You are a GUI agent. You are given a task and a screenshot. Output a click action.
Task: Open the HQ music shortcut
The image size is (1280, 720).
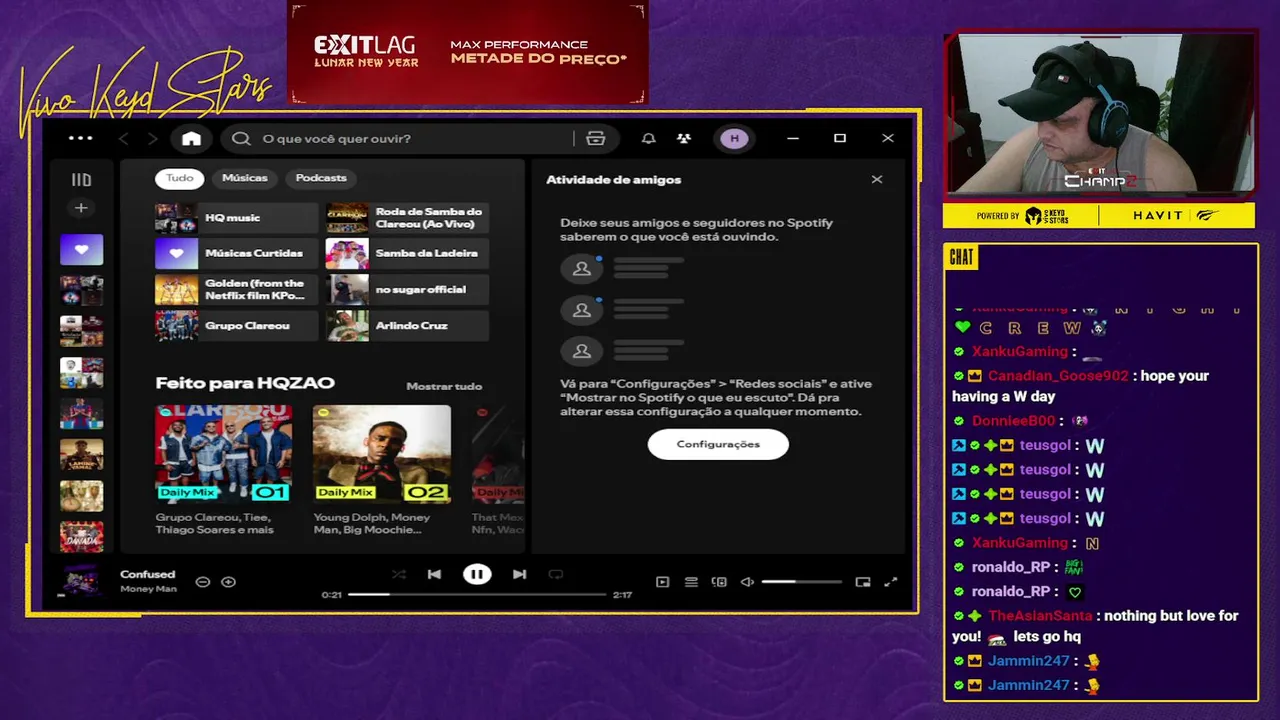click(236, 217)
